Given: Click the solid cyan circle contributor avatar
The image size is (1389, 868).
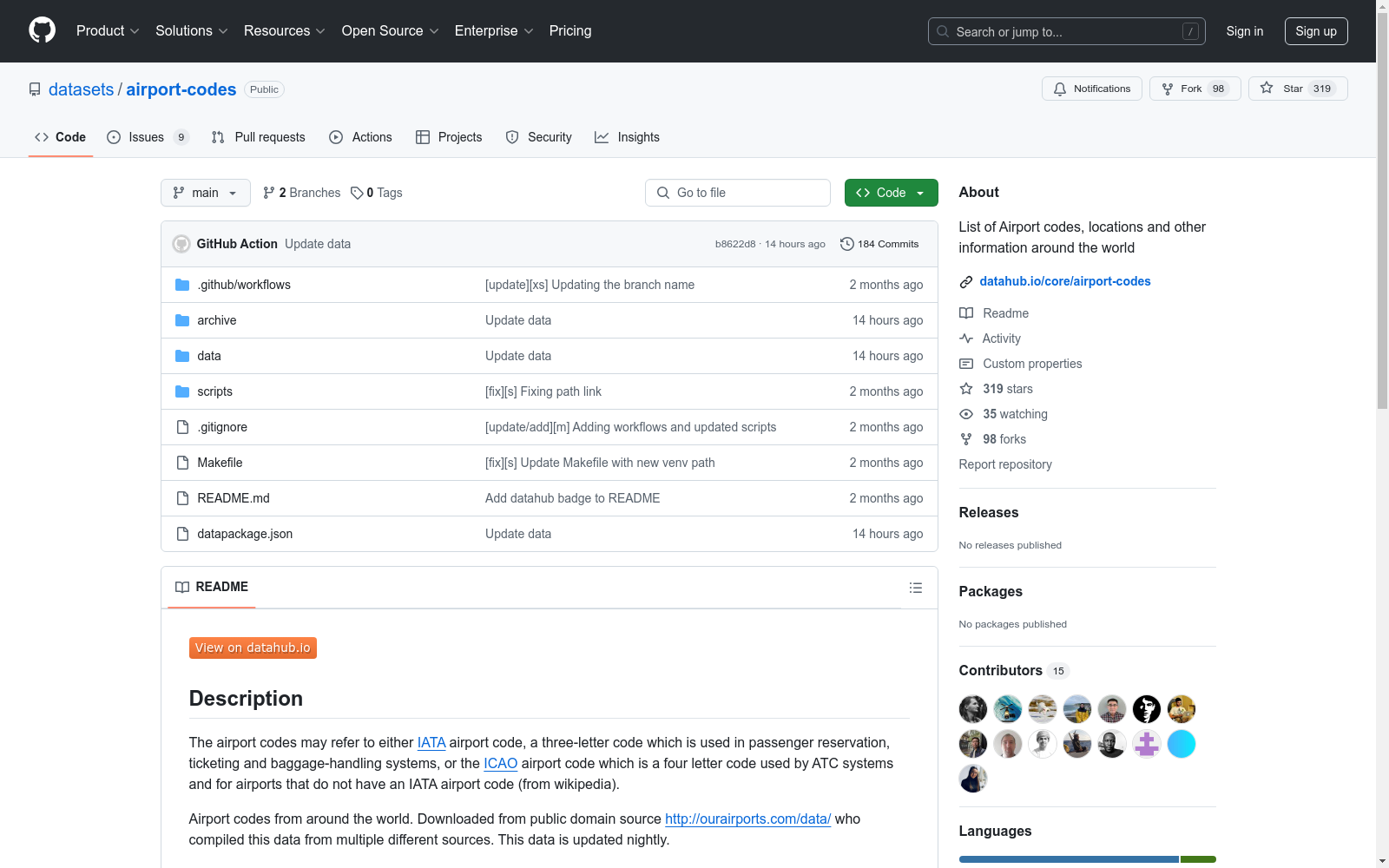Looking at the screenshot, I should click(1182, 744).
